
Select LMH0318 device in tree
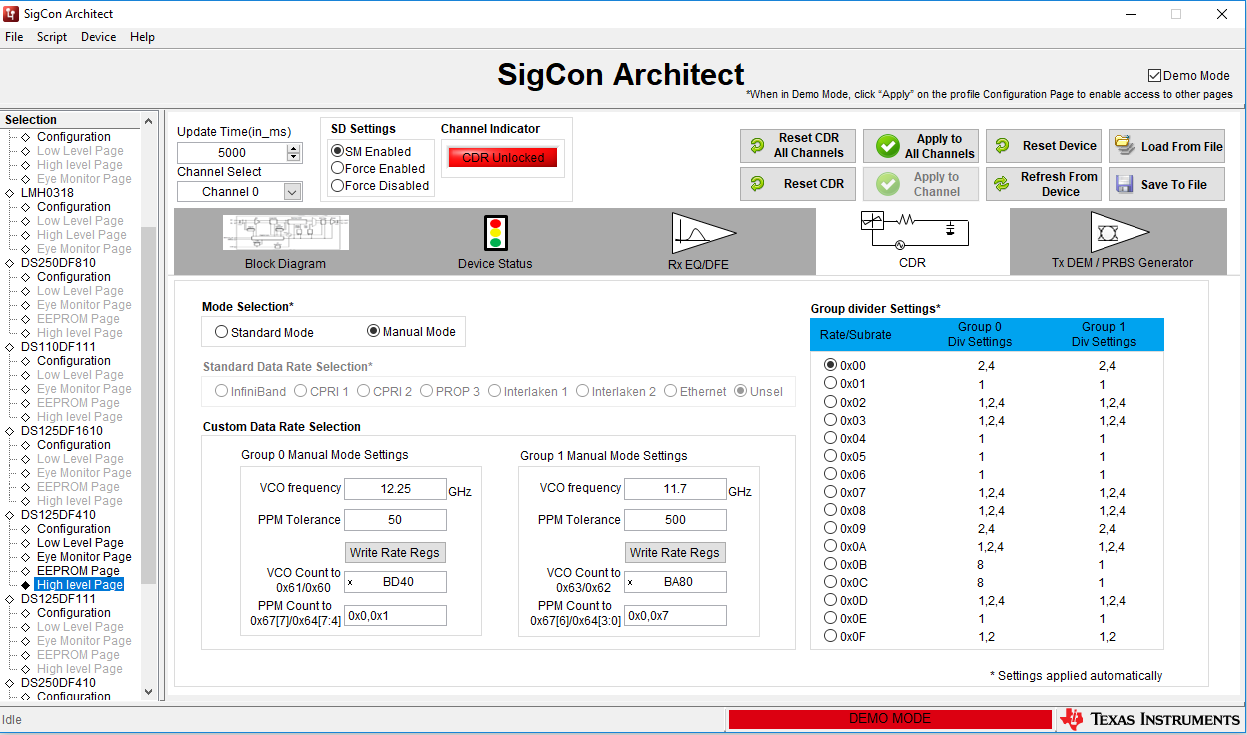point(47,193)
